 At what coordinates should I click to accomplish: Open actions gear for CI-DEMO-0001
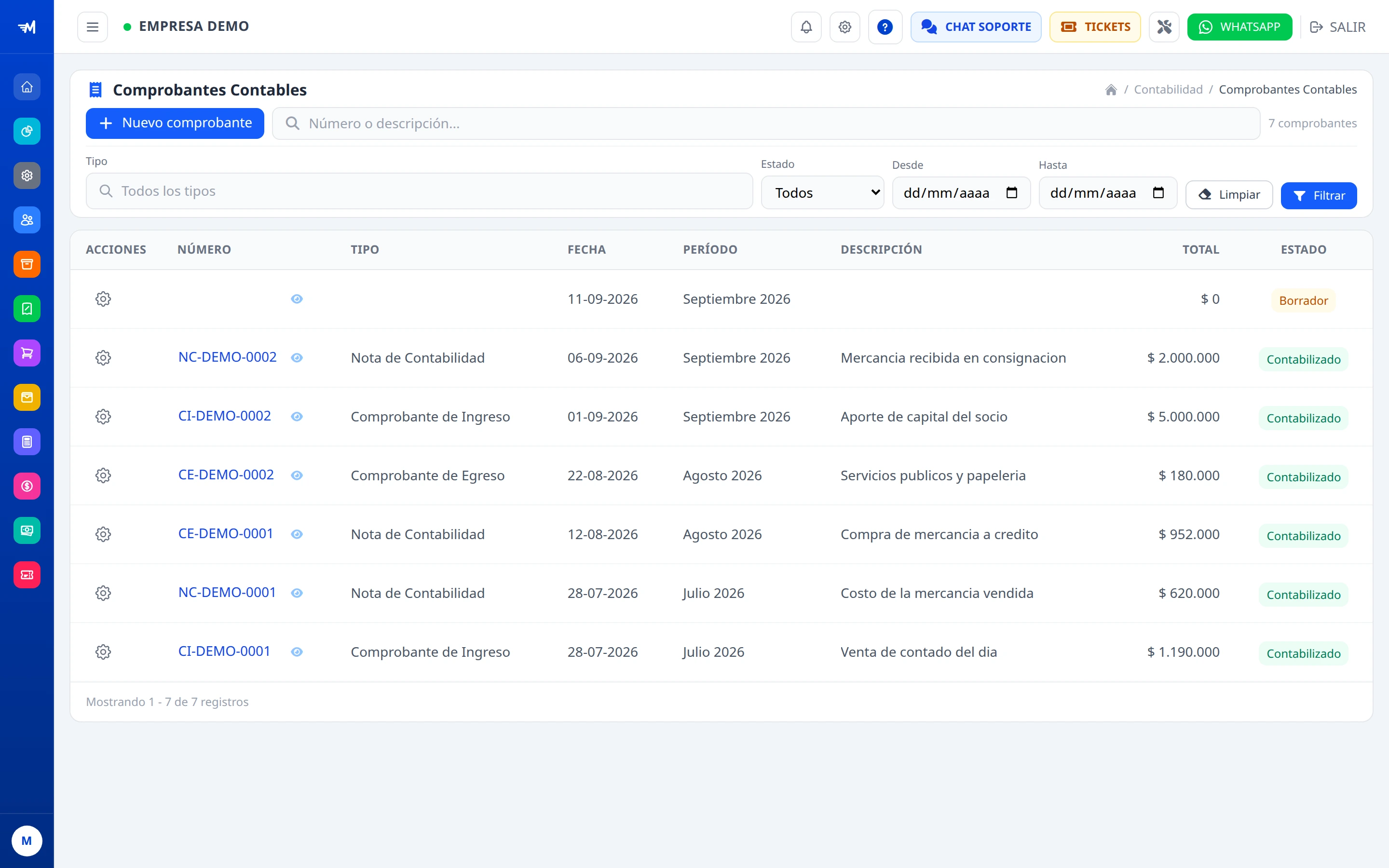point(103,652)
